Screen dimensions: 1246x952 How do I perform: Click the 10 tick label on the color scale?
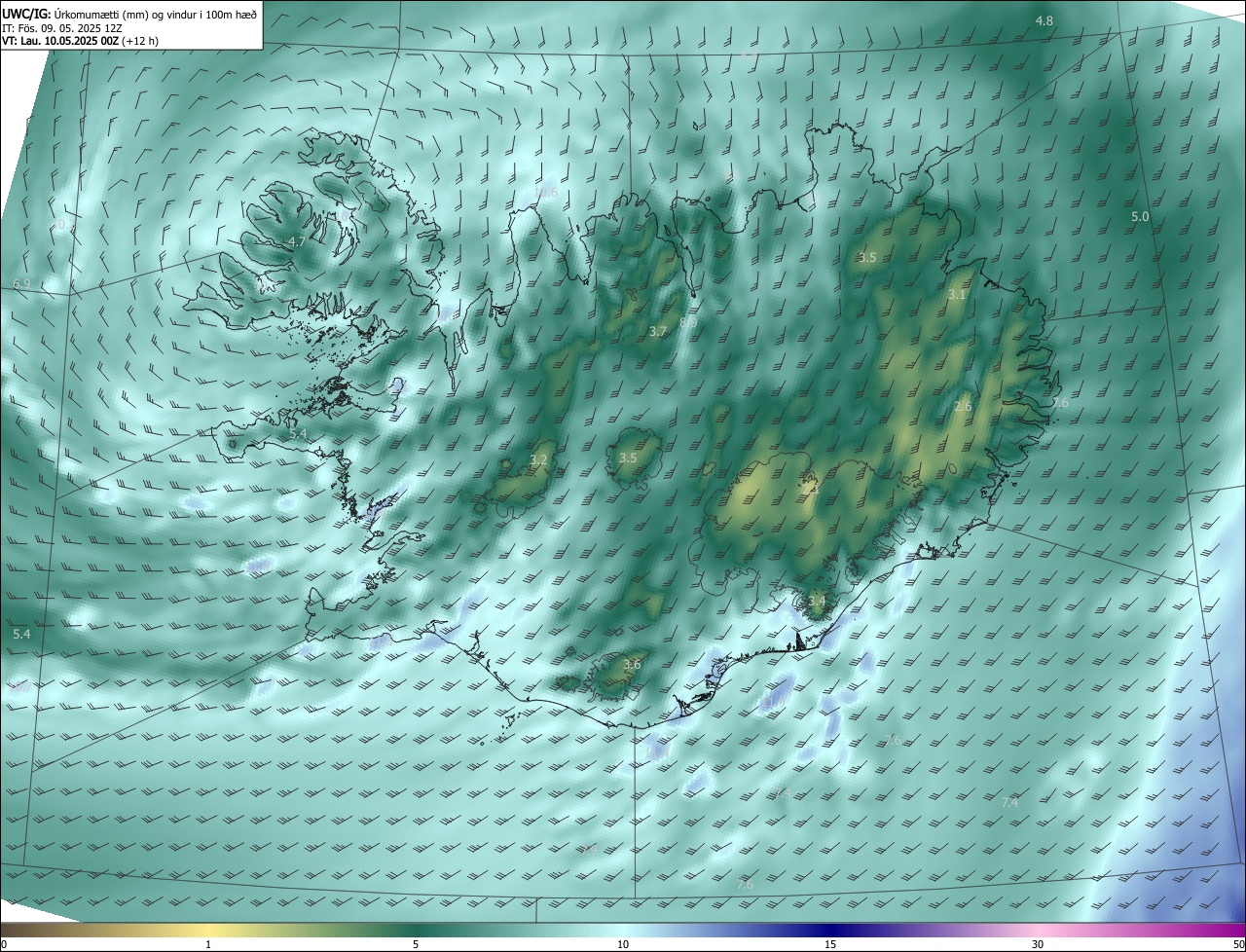pyautogui.click(x=623, y=944)
